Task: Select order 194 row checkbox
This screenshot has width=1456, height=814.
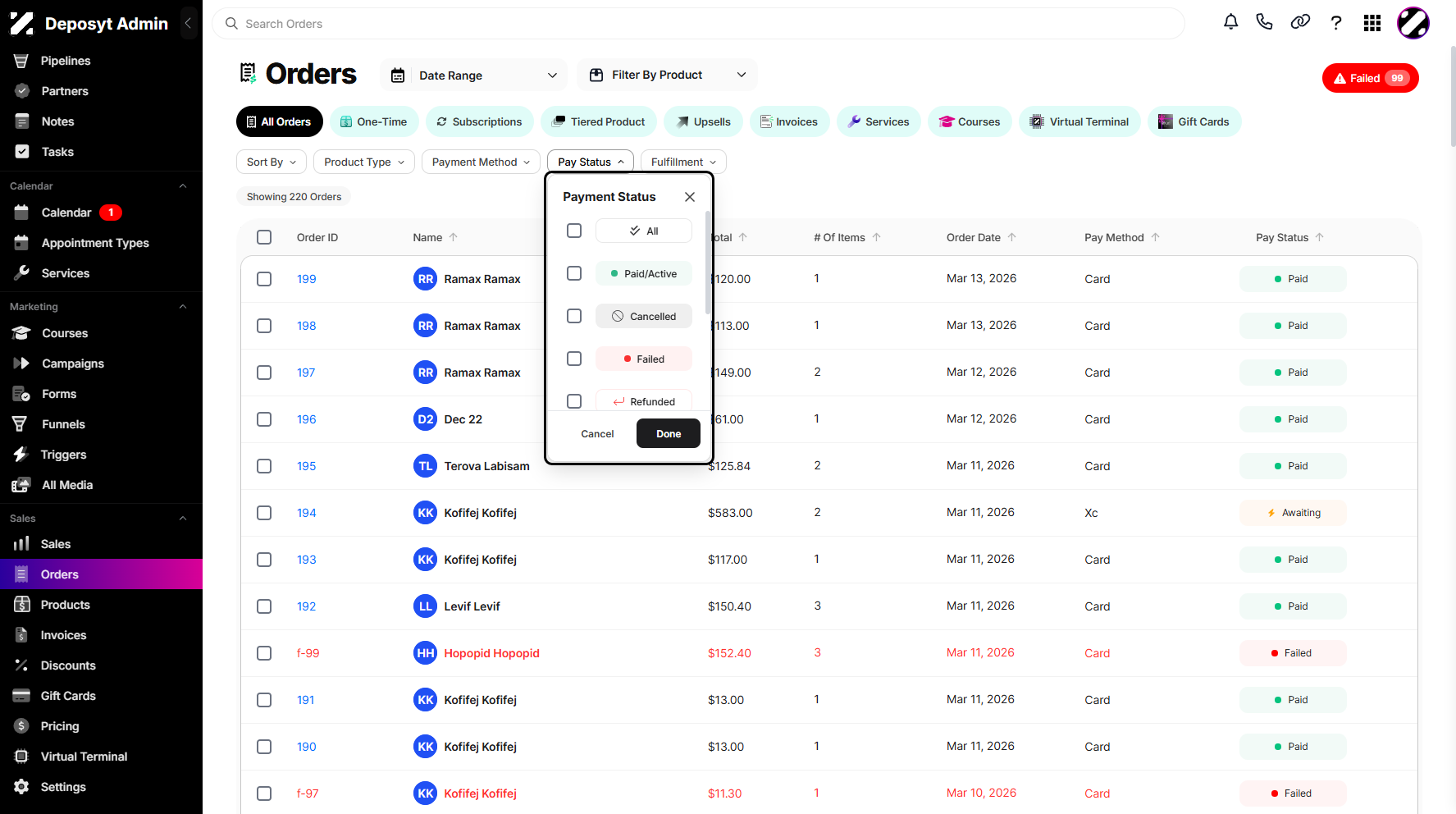Action: [x=264, y=513]
